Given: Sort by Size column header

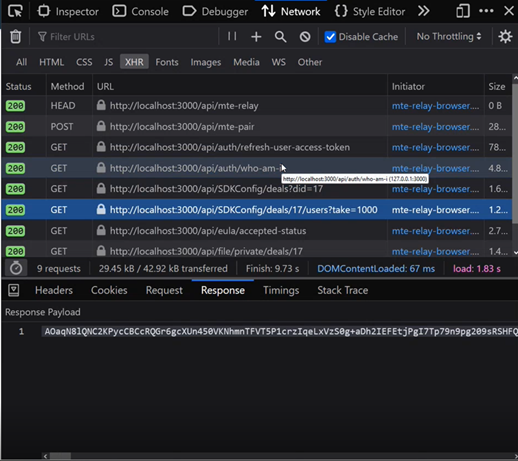Looking at the screenshot, I should click(x=497, y=86).
